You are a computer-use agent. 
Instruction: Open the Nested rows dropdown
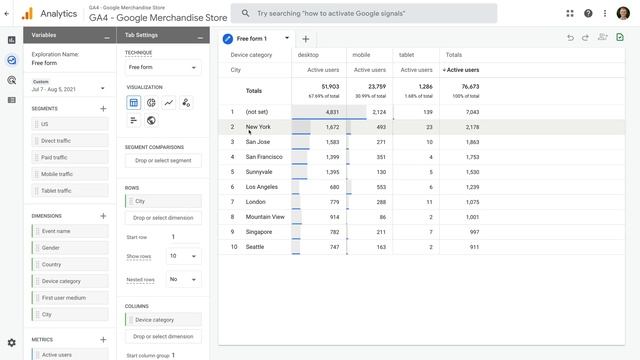(x=183, y=280)
